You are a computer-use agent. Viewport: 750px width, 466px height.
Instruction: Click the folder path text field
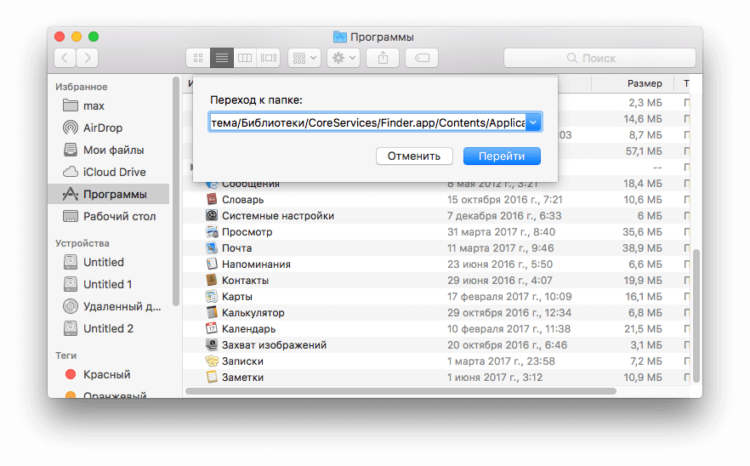[367, 123]
